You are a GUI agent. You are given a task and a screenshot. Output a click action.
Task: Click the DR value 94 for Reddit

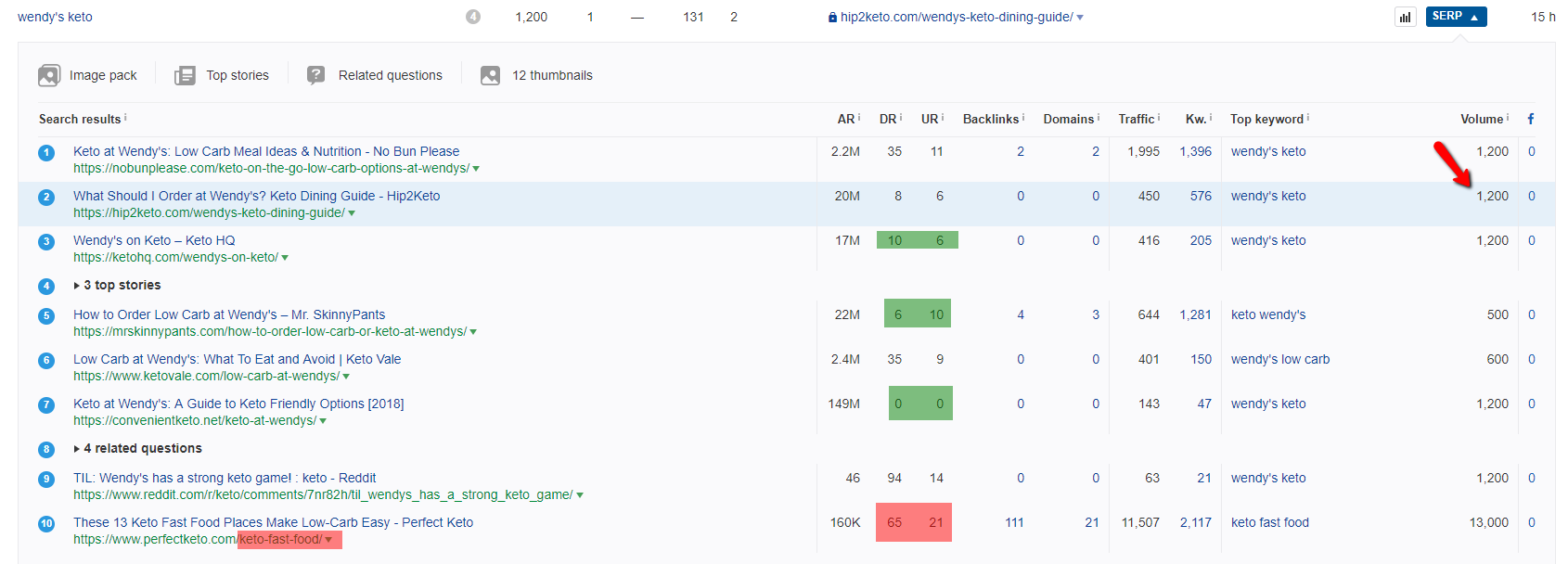click(894, 478)
